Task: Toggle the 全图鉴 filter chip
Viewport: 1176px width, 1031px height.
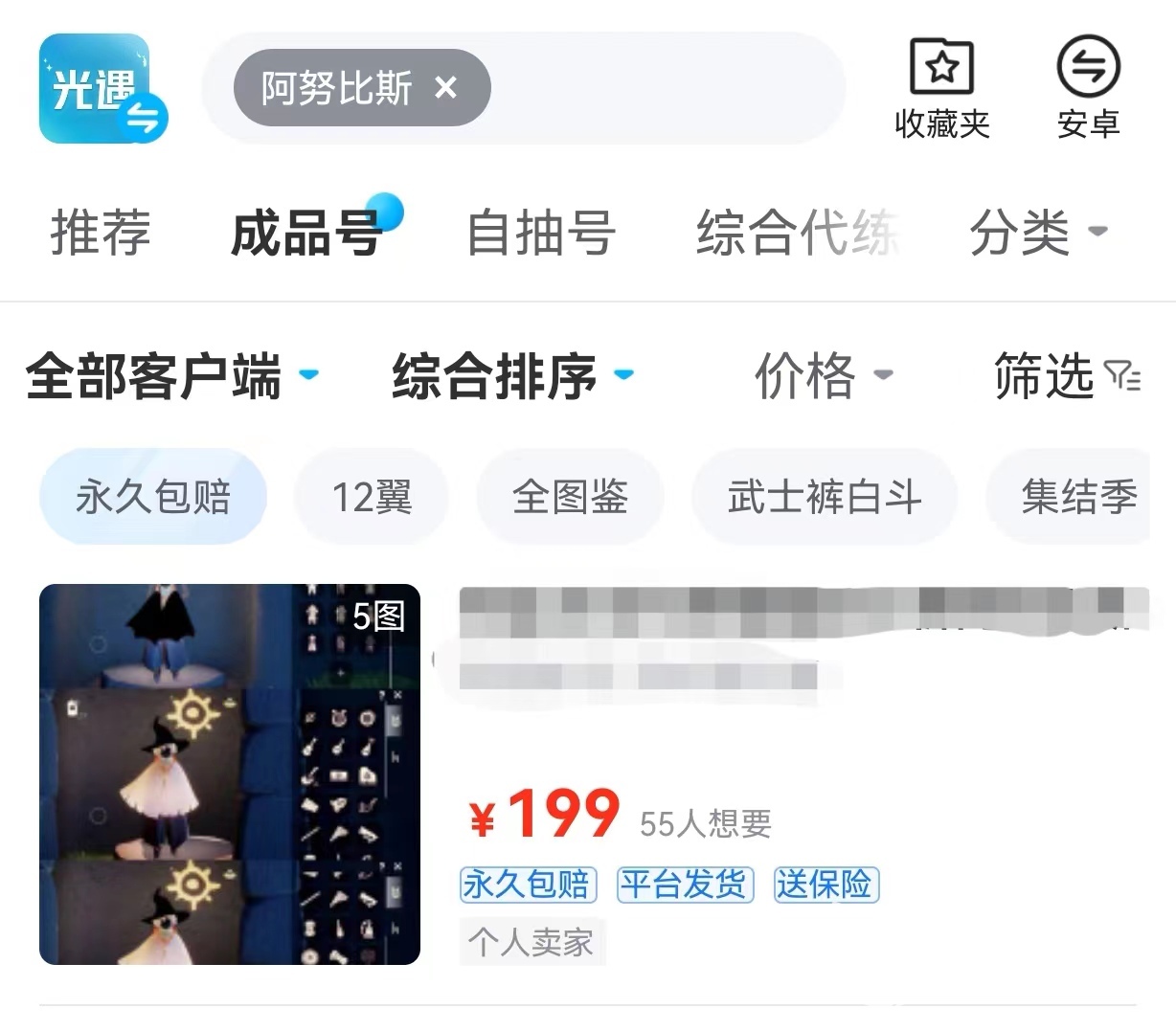Action: tap(570, 497)
